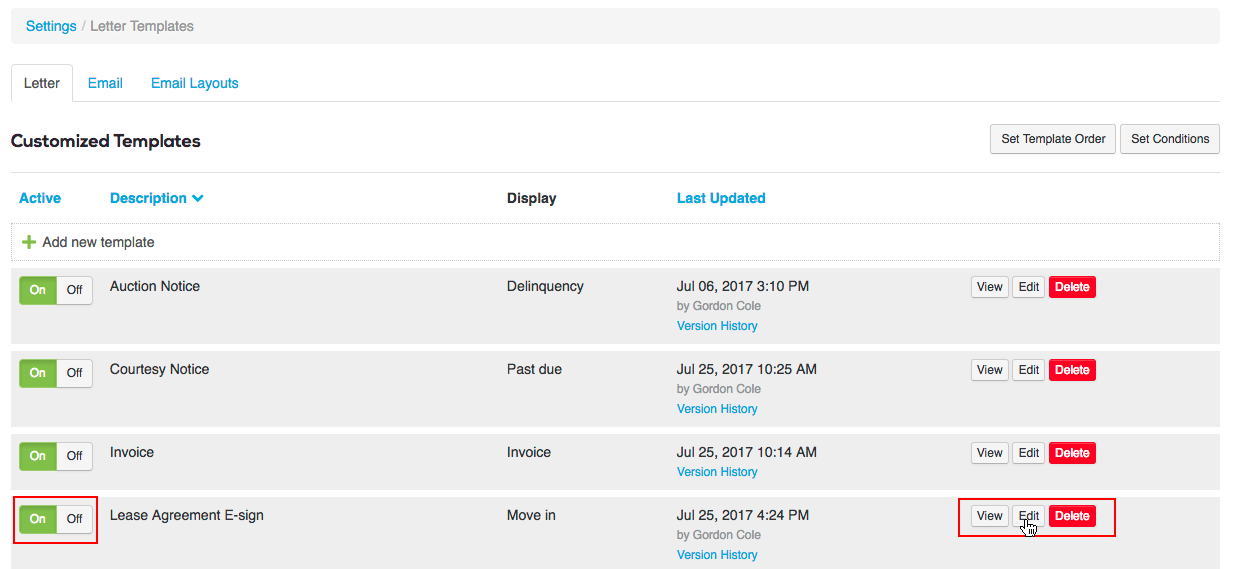Edit the Courtesy Notice template
The image size is (1233, 569).
point(1028,370)
